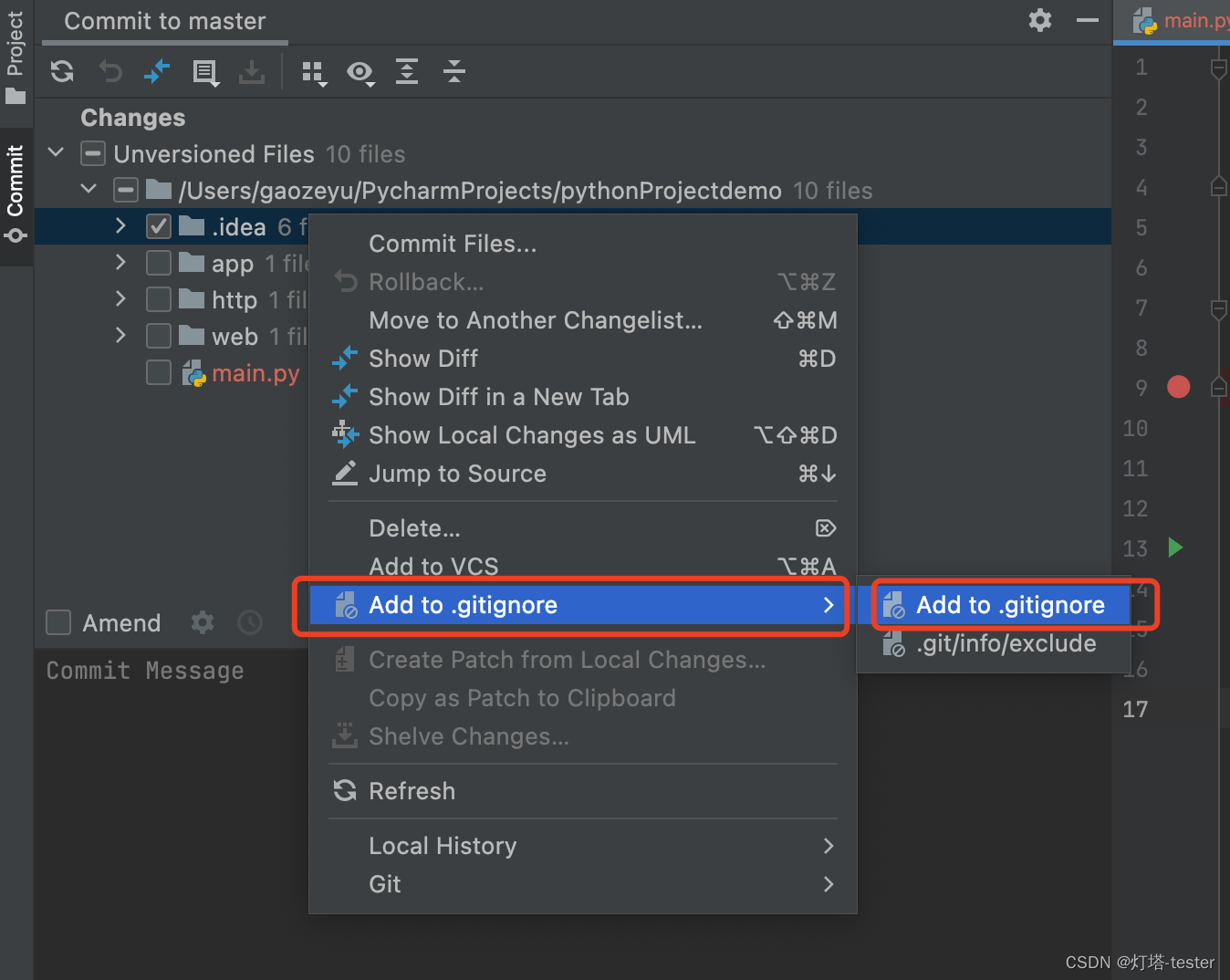Open the Group By toolbar icon
The width and height of the screenshot is (1230, 980).
click(x=314, y=73)
